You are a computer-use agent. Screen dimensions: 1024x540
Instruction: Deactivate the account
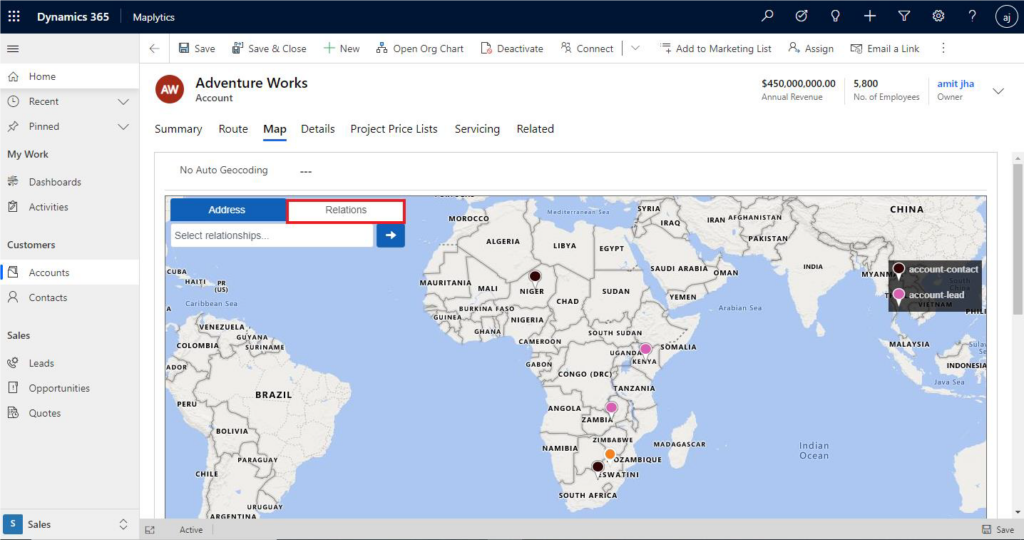511,48
